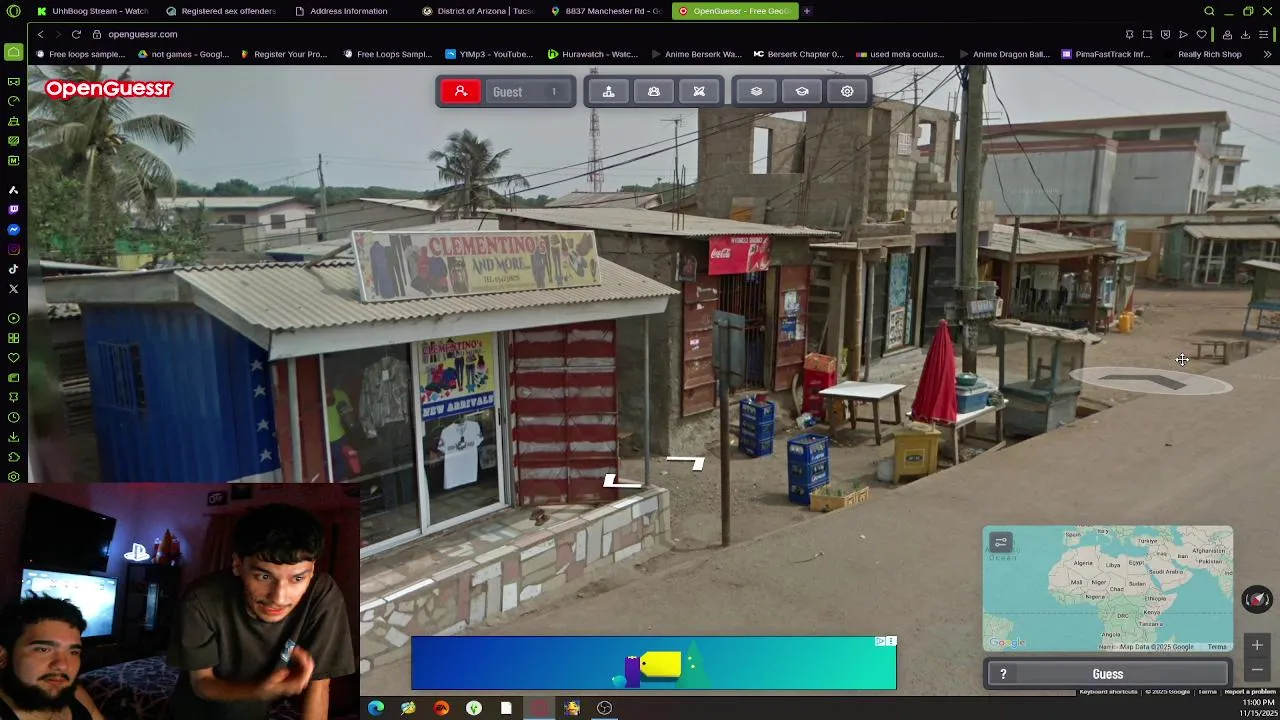
Task: Open the leaderboard podium icon
Action: [x=608, y=91]
